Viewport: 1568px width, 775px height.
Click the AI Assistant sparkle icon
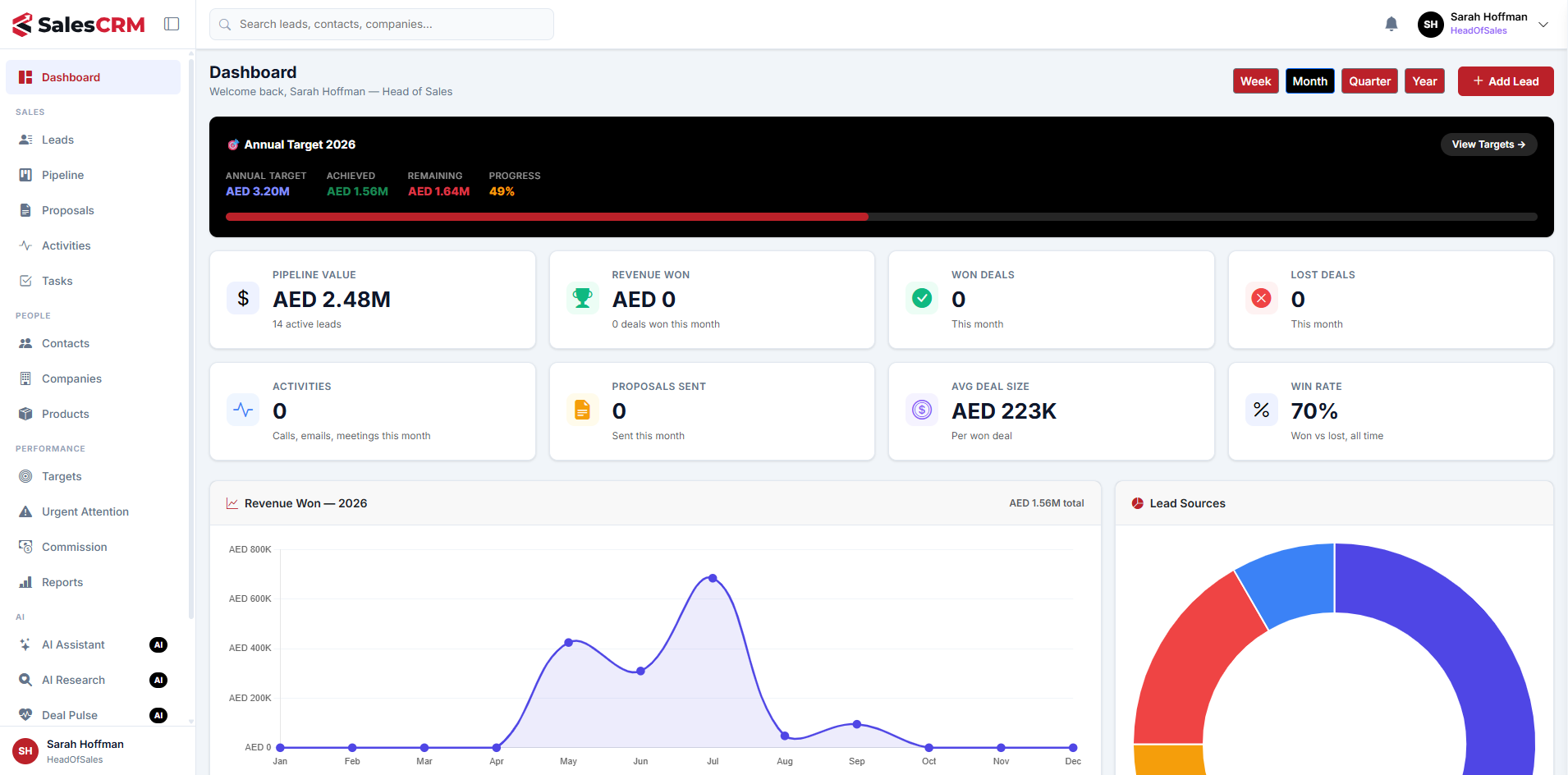tap(25, 644)
